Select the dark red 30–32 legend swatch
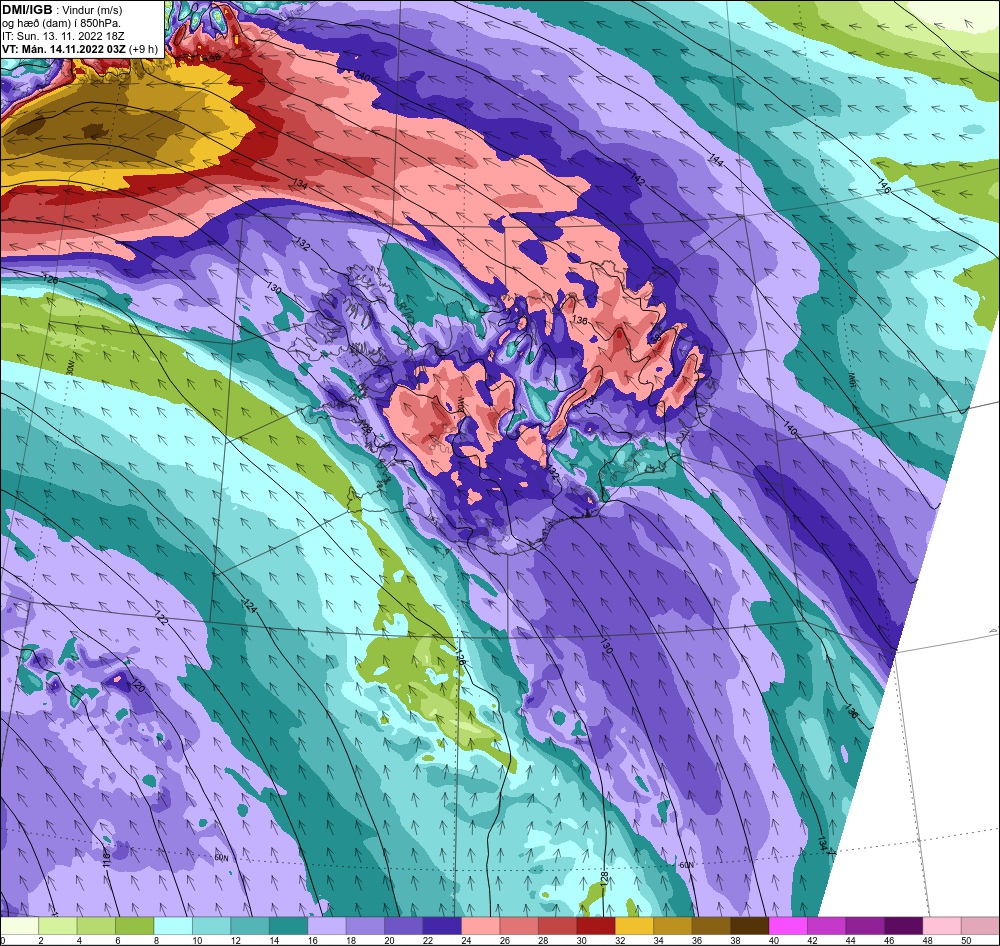 pyautogui.click(x=596, y=926)
